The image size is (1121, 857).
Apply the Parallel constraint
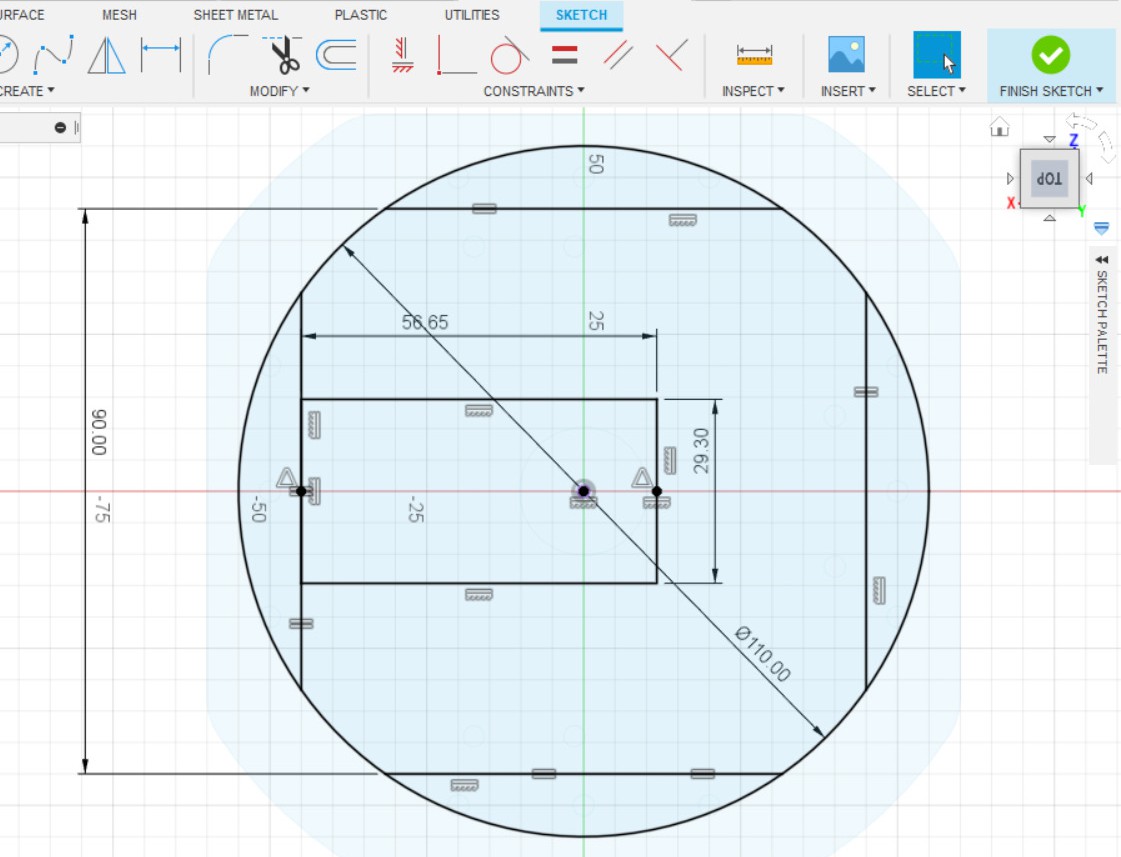619,55
